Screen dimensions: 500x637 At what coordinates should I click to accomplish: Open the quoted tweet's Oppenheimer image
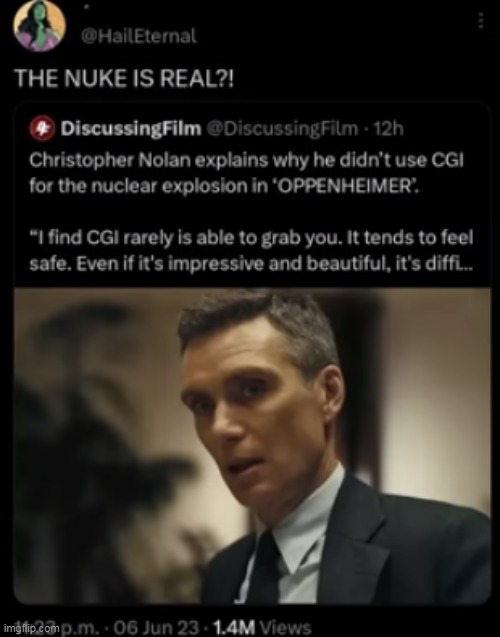(x=252, y=446)
